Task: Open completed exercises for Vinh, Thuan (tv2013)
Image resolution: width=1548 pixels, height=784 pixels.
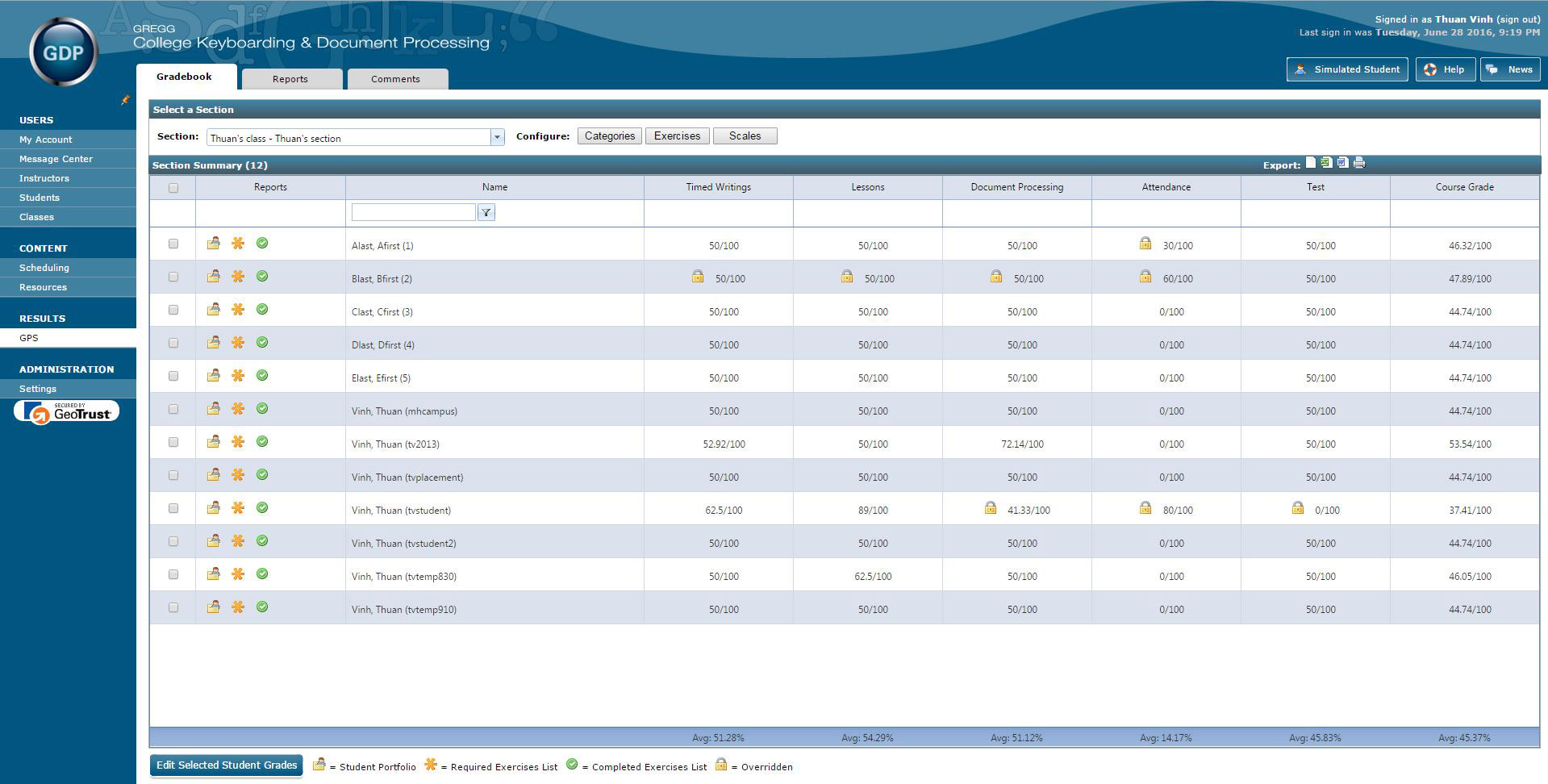Action: coord(262,441)
